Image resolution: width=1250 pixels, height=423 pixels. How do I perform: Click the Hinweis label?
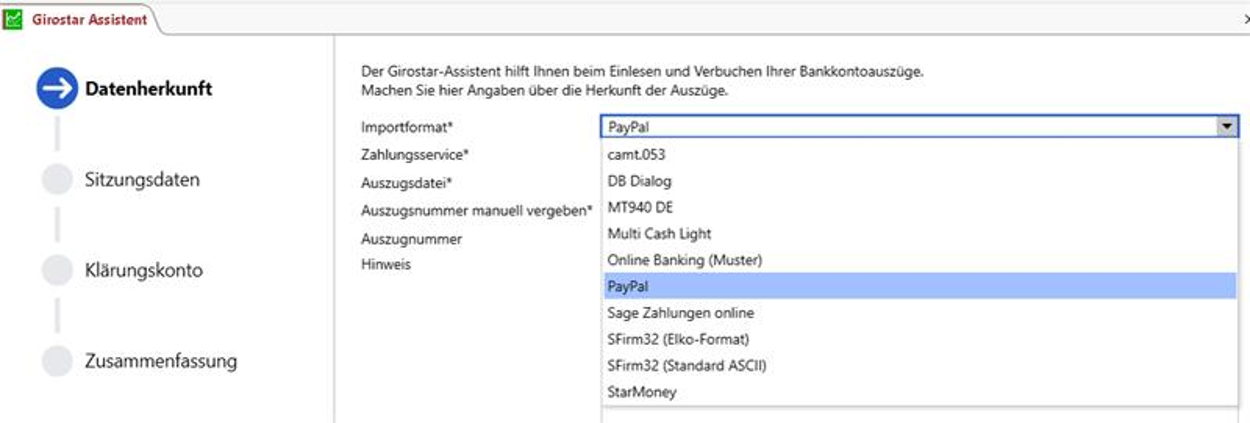386,264
